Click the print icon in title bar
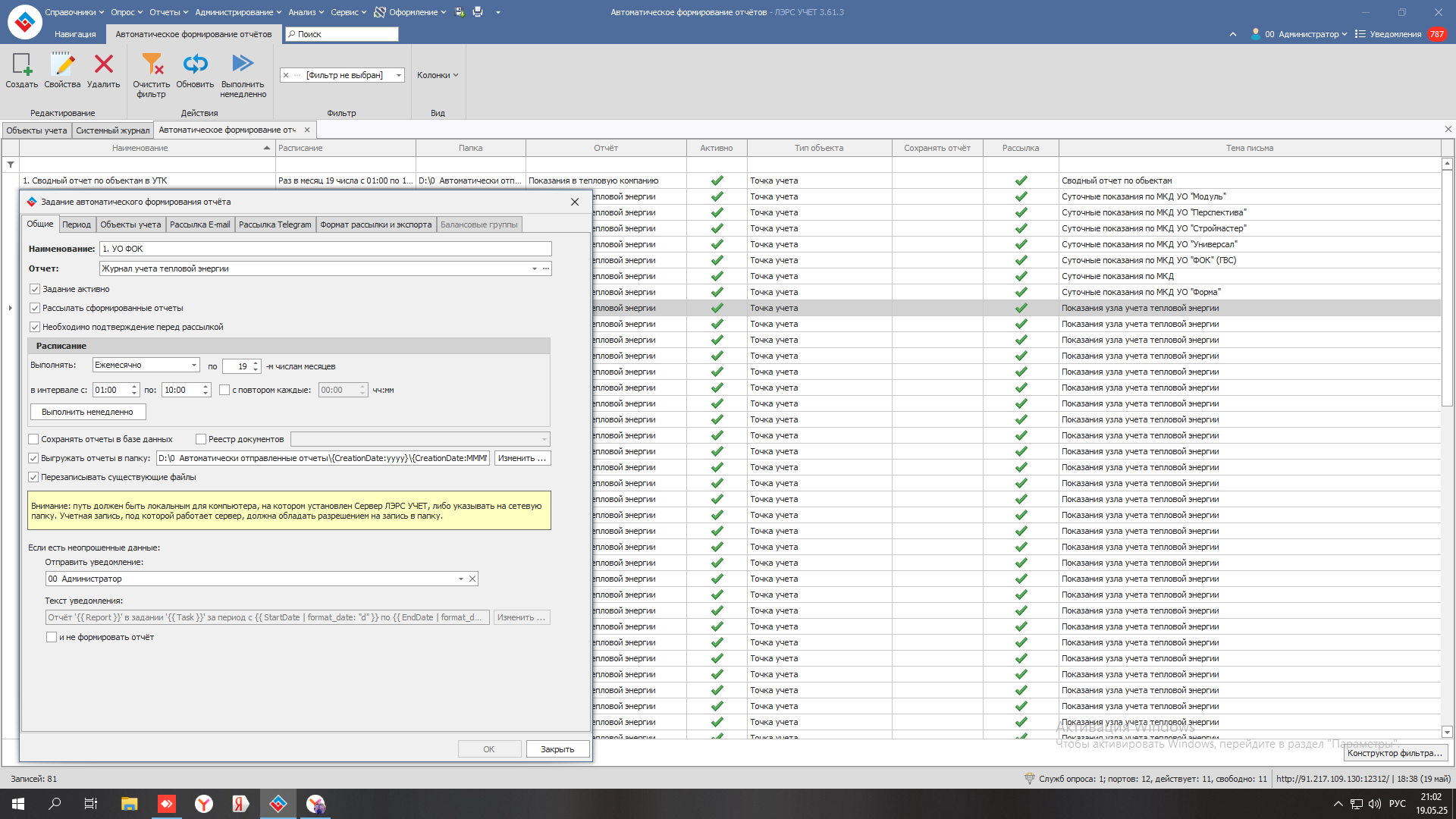1456x819 pixels. pyautogui.click(x=478, y=12)
